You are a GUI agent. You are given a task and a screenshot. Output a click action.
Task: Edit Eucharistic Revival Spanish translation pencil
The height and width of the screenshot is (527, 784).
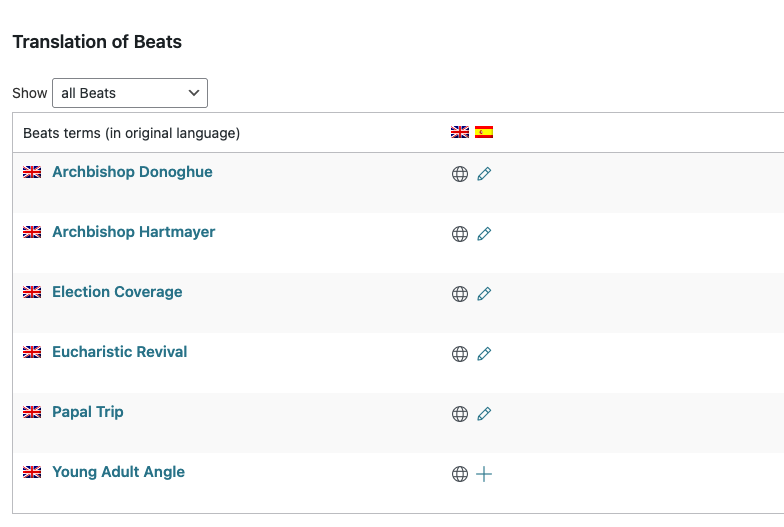point(484,354)
